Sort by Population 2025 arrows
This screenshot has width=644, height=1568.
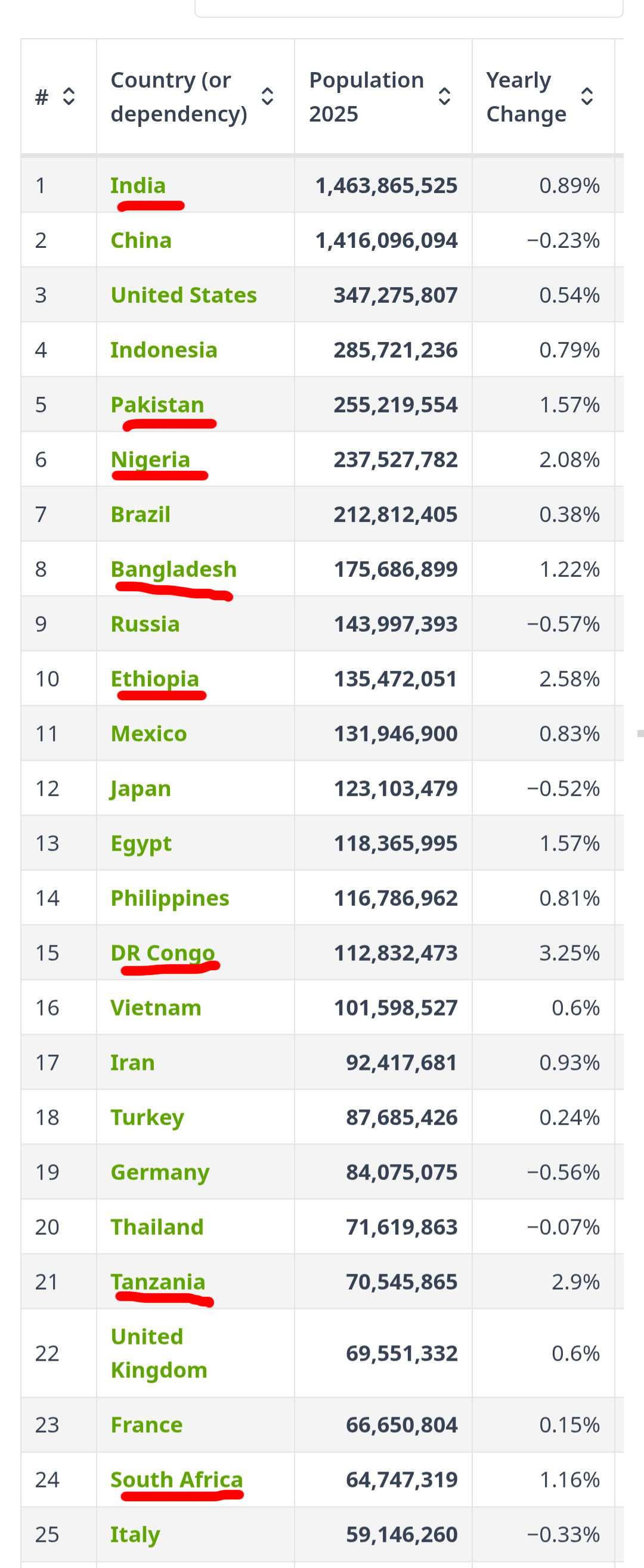pyautogui.click(x=444, y=96)
